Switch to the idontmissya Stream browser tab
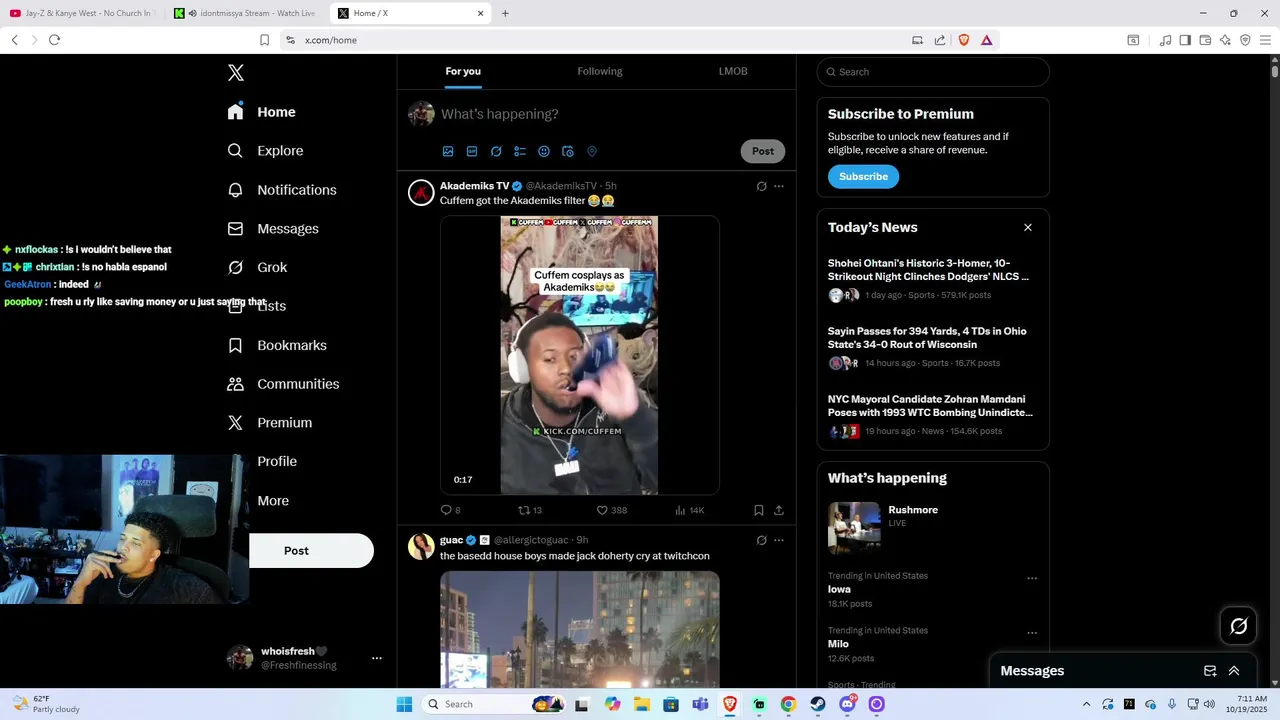The height and width of the screenshot is (720, 1280). (245, 13)
